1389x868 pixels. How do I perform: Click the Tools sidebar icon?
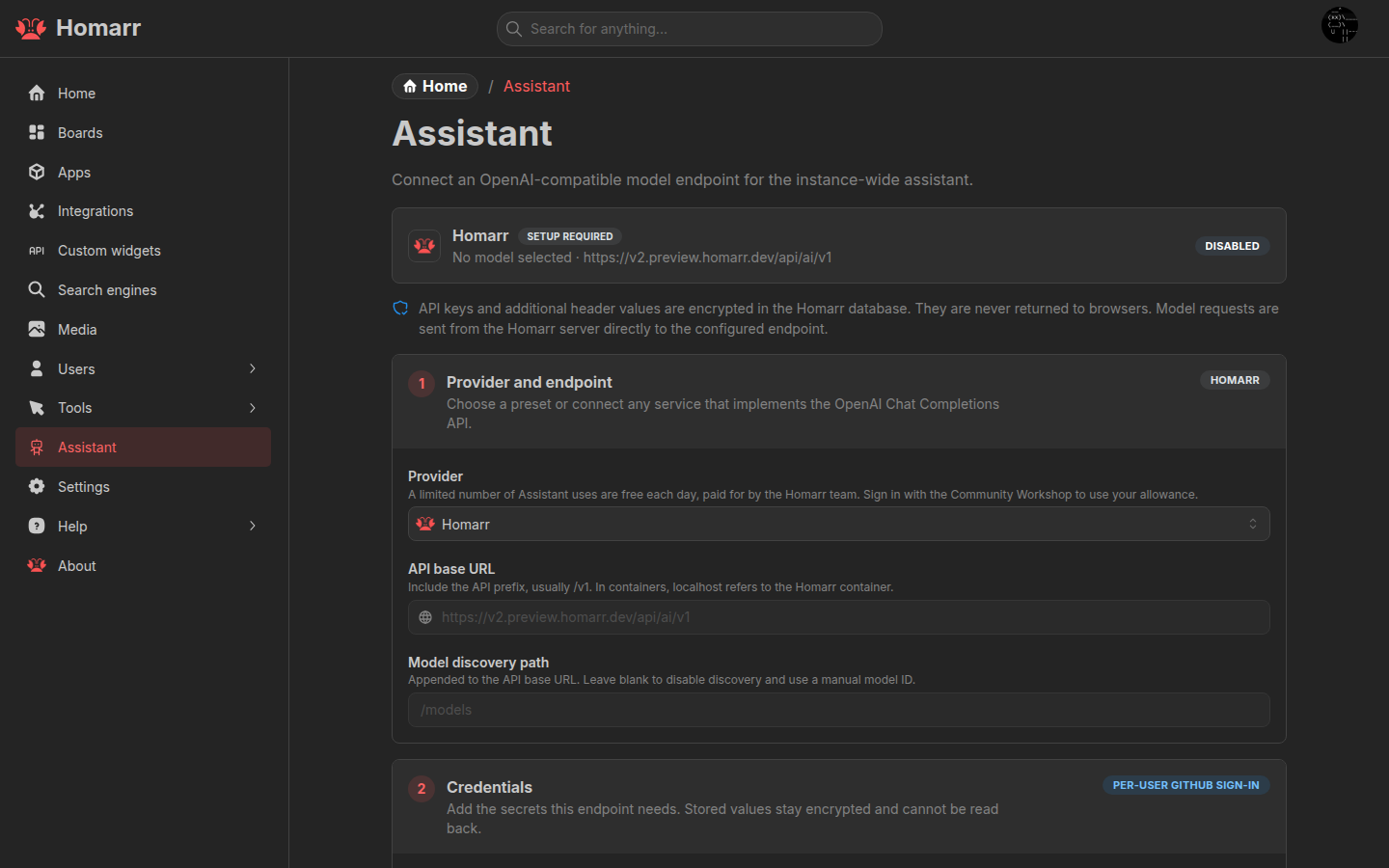point(37,408)
